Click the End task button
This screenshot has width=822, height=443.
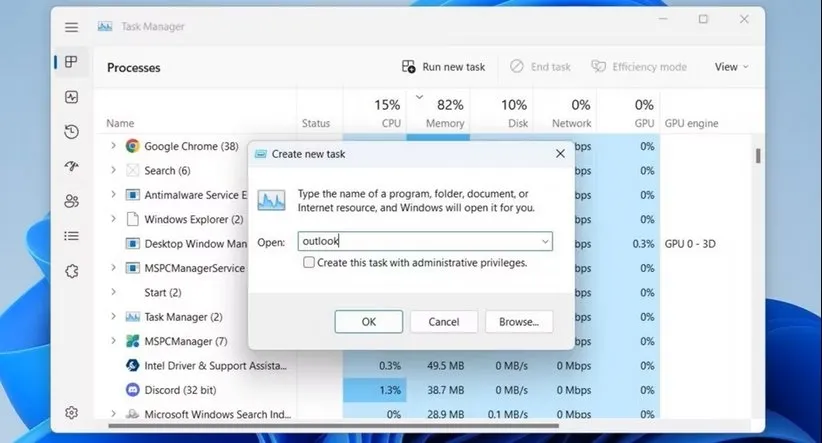point(540,67)
